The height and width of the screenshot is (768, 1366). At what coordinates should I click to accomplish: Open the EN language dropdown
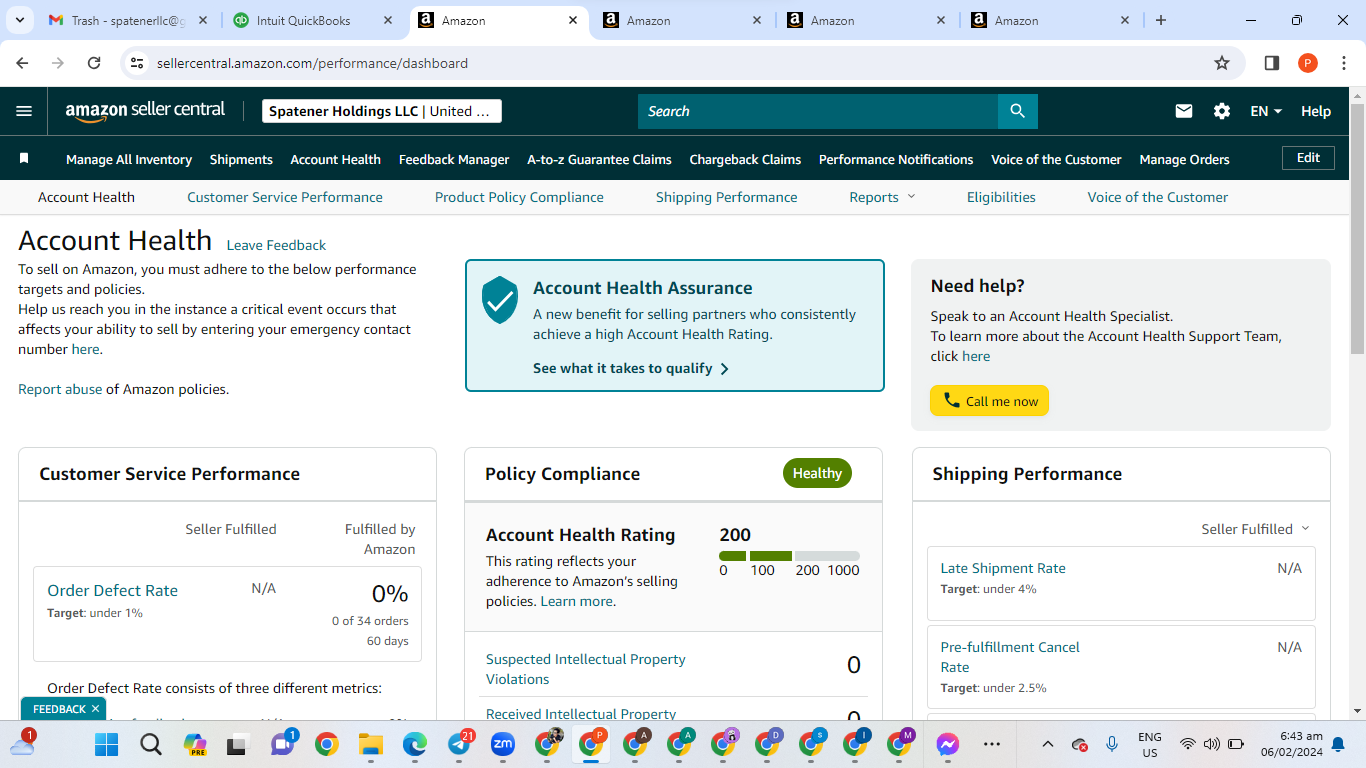(1266, 111)
